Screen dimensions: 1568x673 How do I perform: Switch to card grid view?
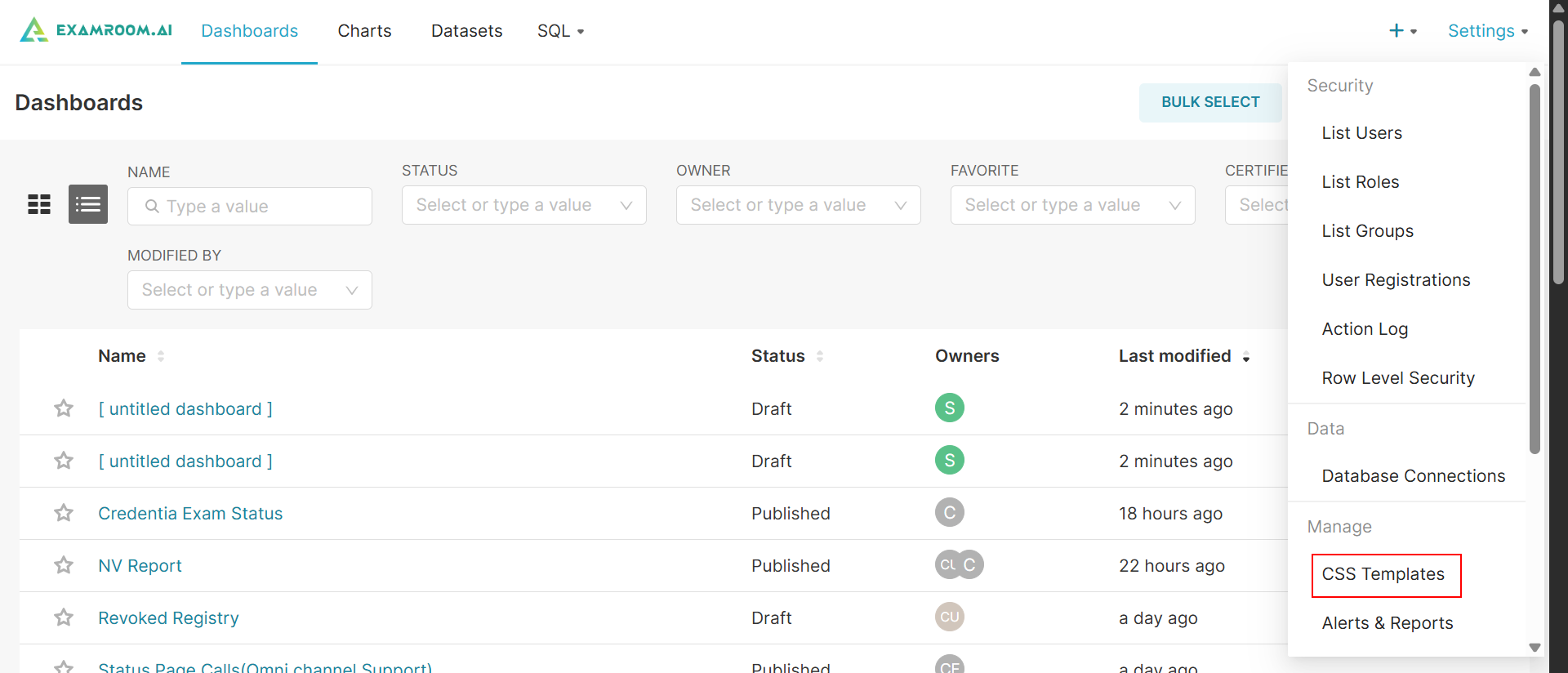tap(39, 204)
